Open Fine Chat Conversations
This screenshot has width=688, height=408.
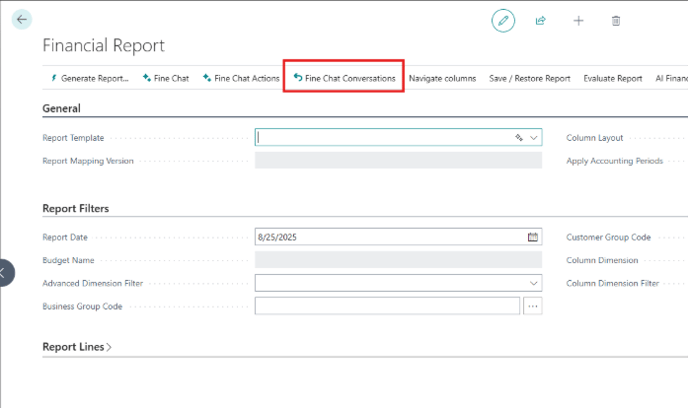[344, 78]
